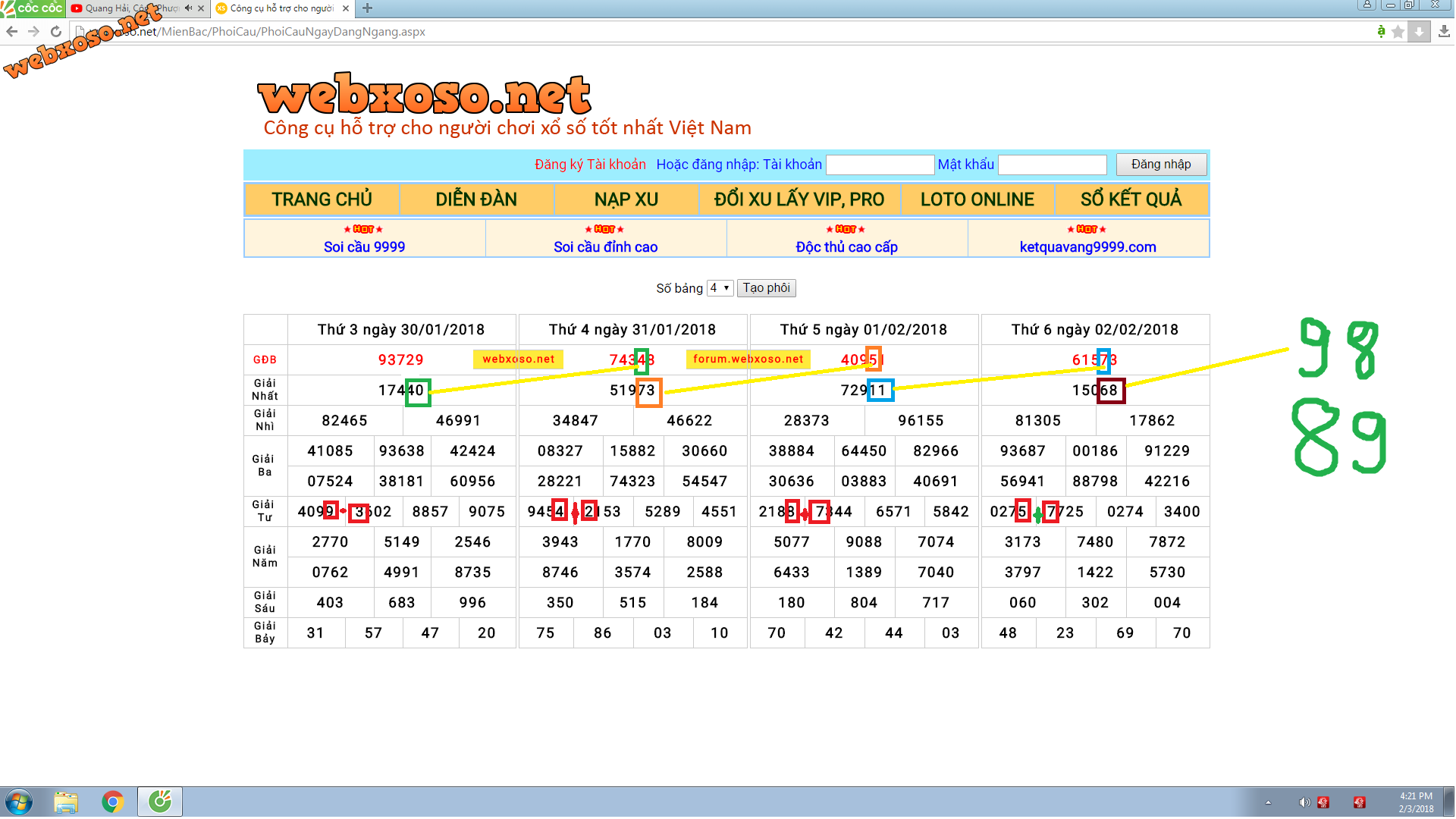Open a new tab with plus icon
Screen dimensions: 1456x819
[x=367, y=8]
